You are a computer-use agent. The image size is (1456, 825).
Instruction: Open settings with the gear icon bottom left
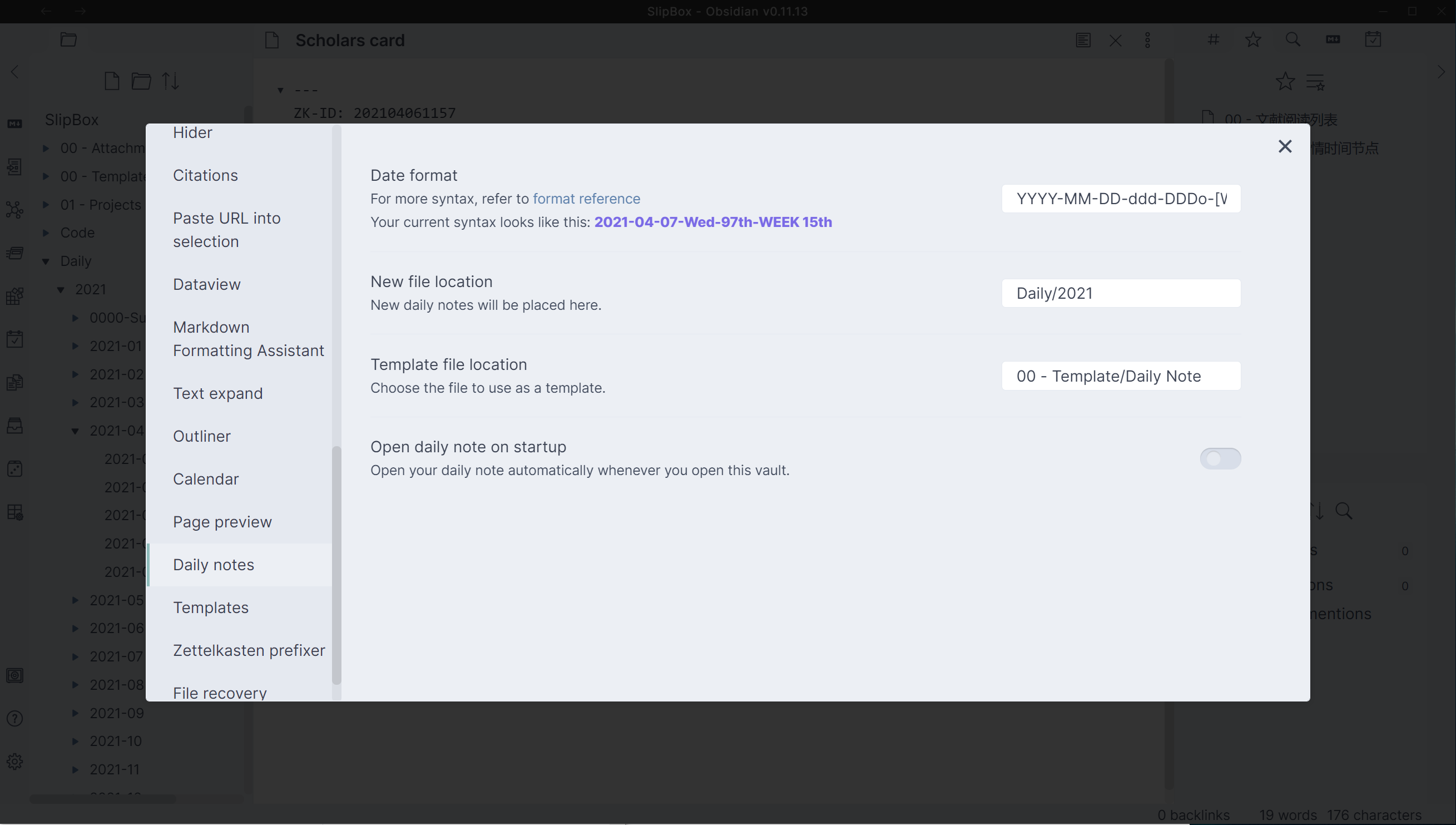click(x=14, y=762)
